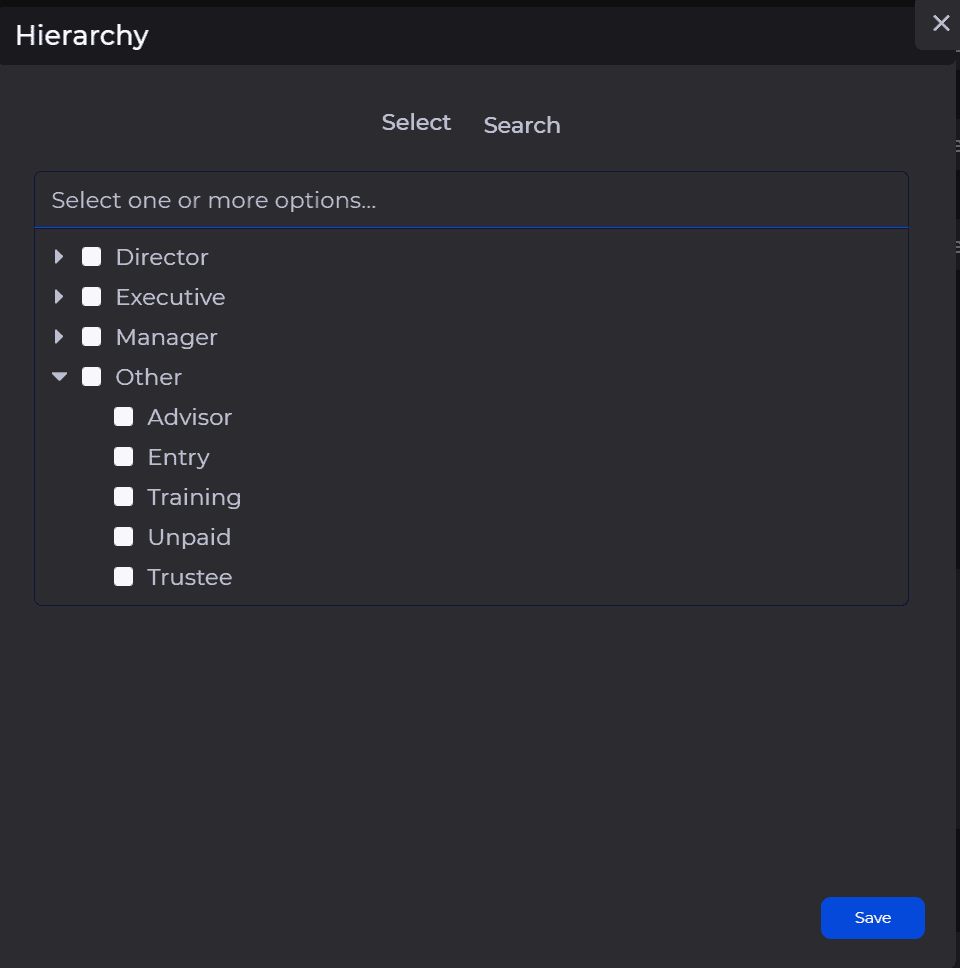Expand the Manager tree node arrow
Screen dimensions: 960x968
[x=59, y=337]
